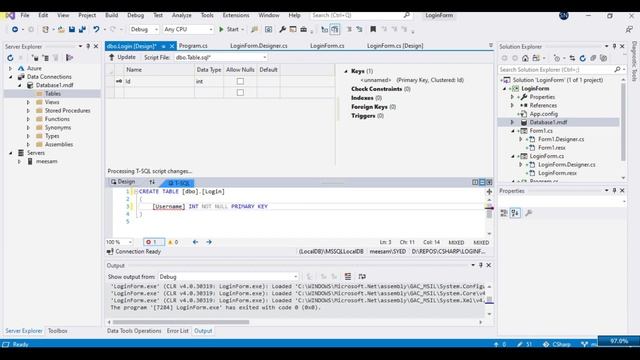Screen dimensions: 640x360
Task: Switch to Toolbox tab
Action: 58,331
